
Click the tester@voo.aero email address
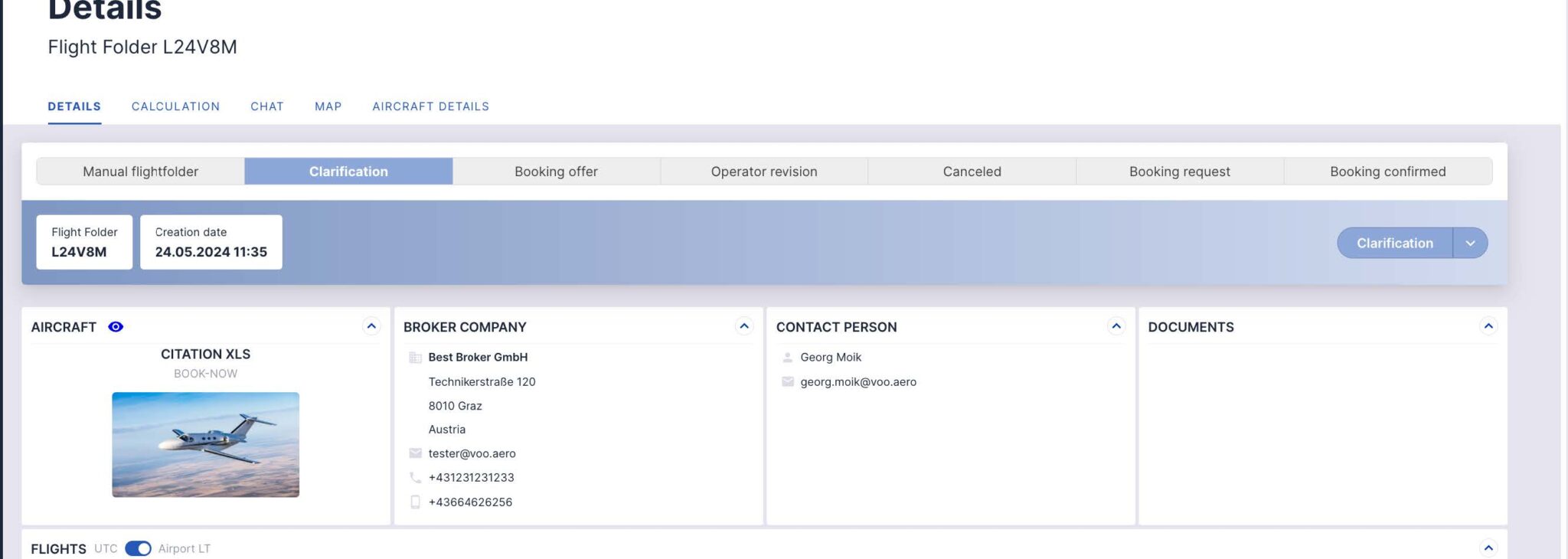tap(472, 453)
